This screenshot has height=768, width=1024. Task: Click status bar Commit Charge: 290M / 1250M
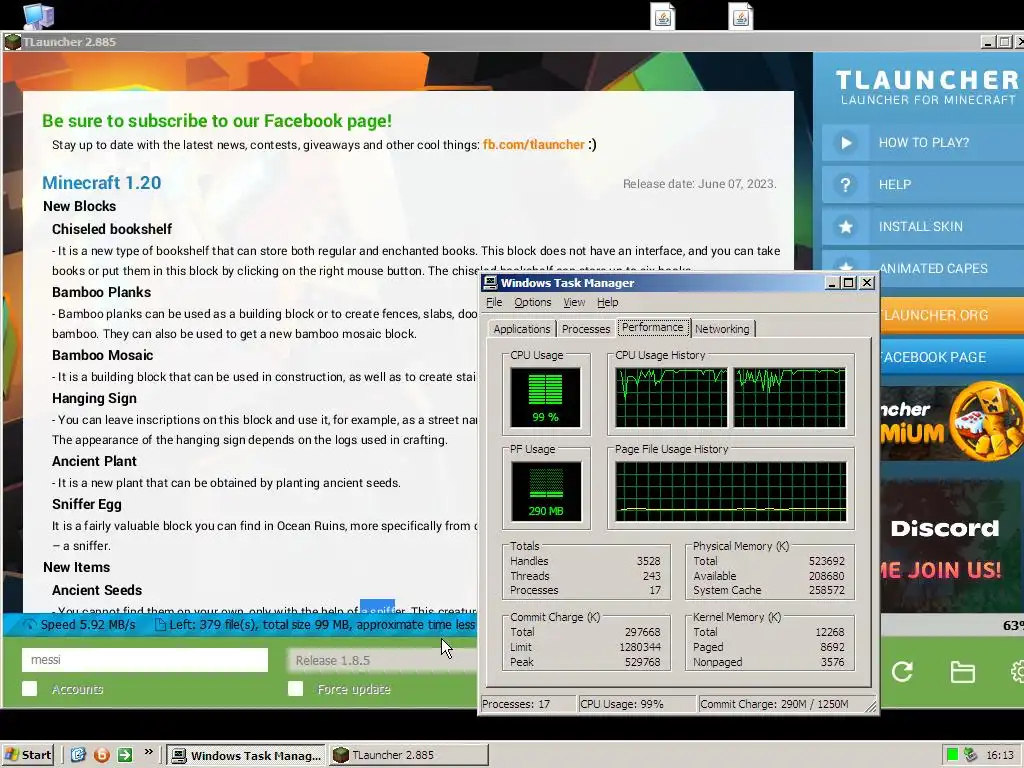pos(780,704)
